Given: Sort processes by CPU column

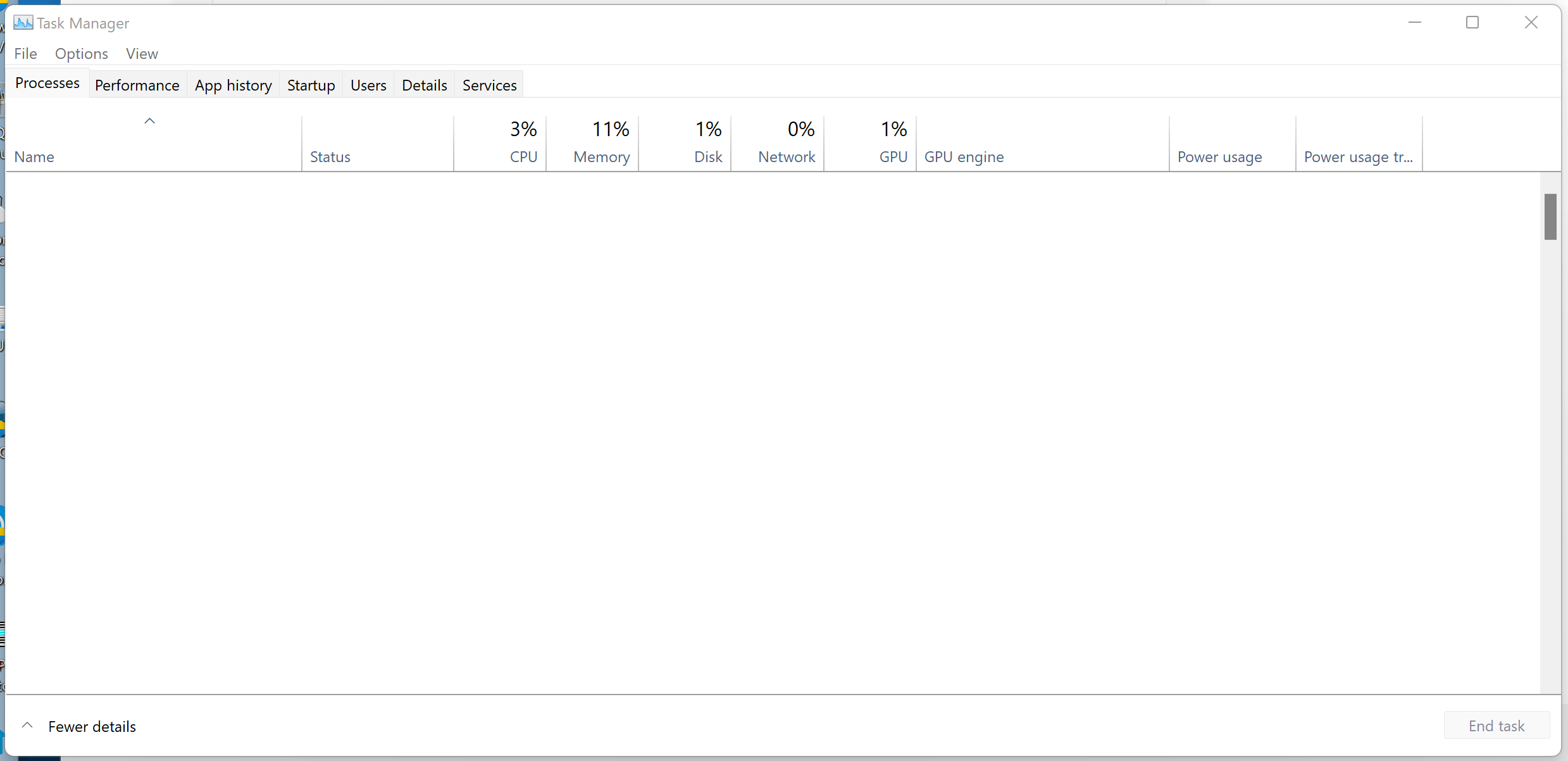Looking at the screenshot, I should pos(500,143).
